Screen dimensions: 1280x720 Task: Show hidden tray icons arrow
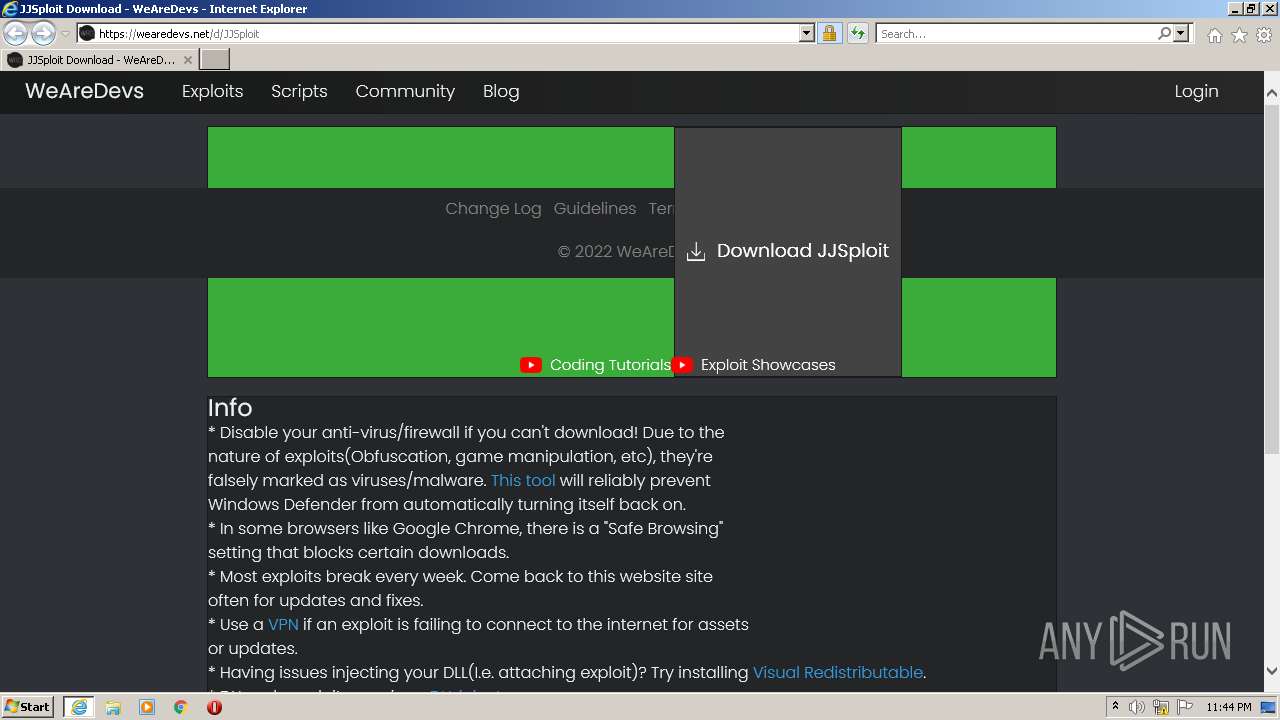[x=1115, y=707]
